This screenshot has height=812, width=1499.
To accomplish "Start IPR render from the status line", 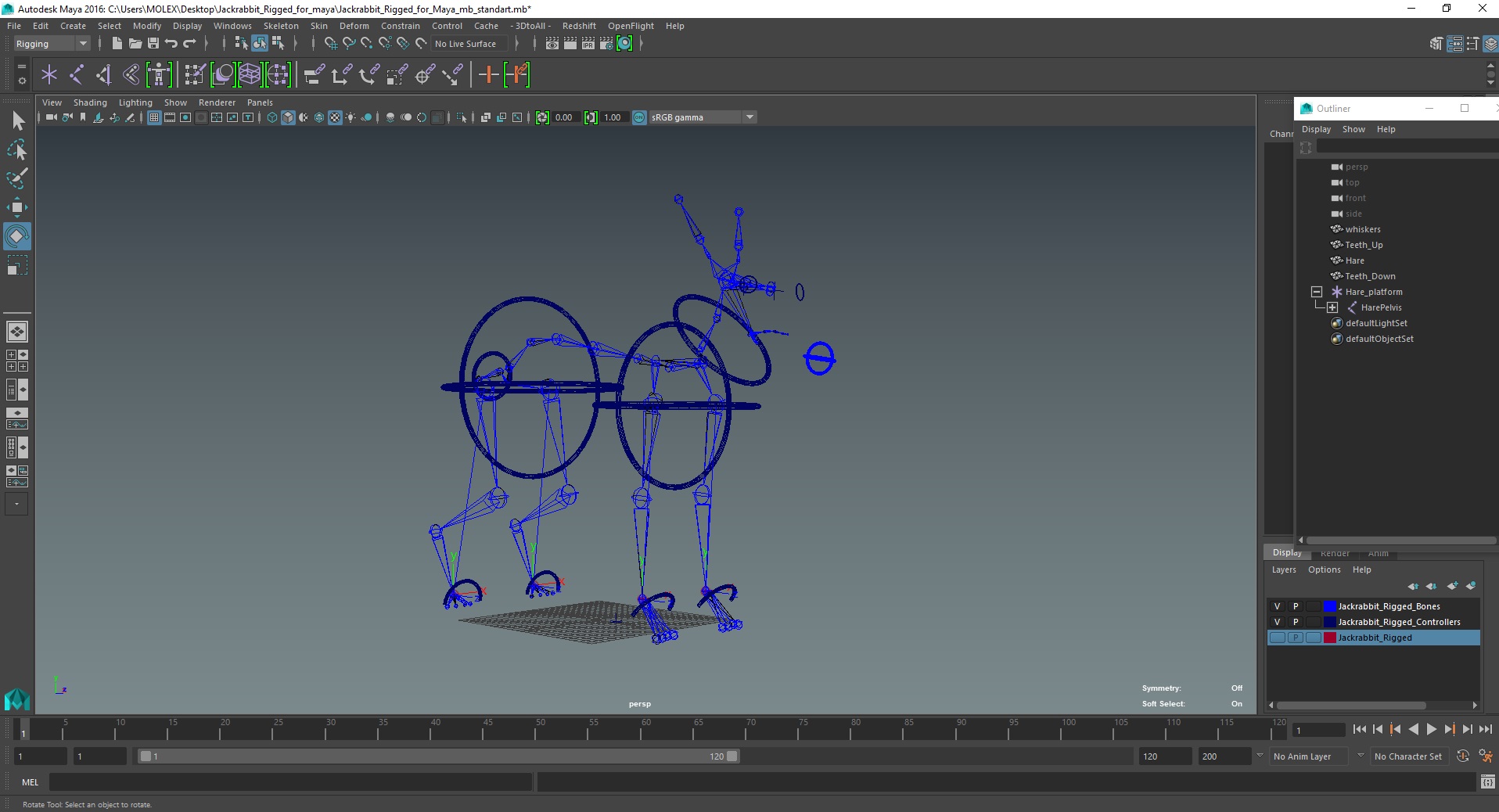I will 588,44.
